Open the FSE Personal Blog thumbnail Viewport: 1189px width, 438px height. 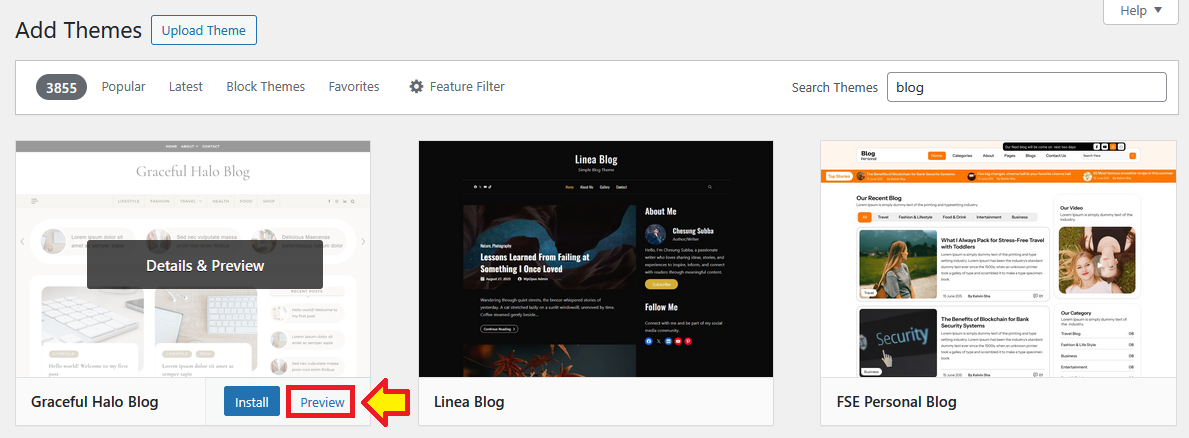(x=998, y=258)
